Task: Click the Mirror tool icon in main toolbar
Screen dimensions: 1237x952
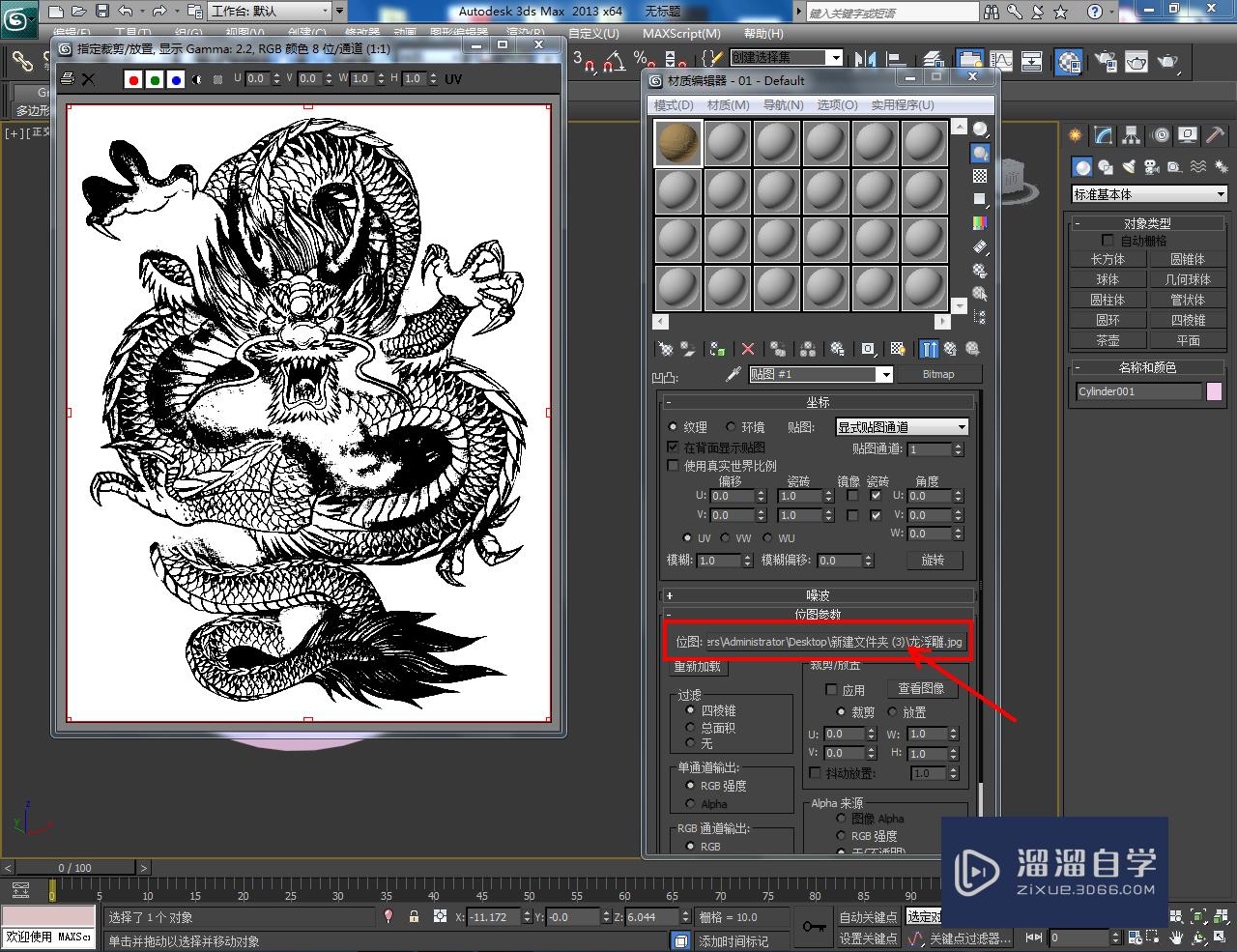Action: (865, 61)
